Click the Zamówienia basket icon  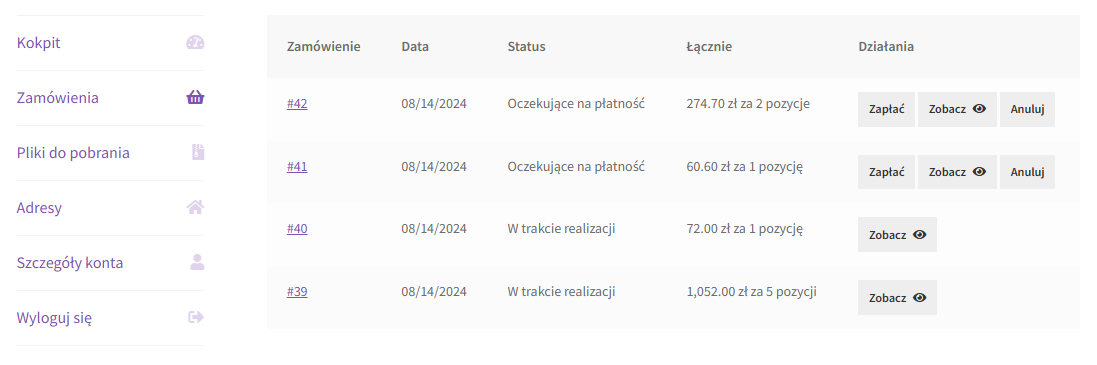(195, 97)
